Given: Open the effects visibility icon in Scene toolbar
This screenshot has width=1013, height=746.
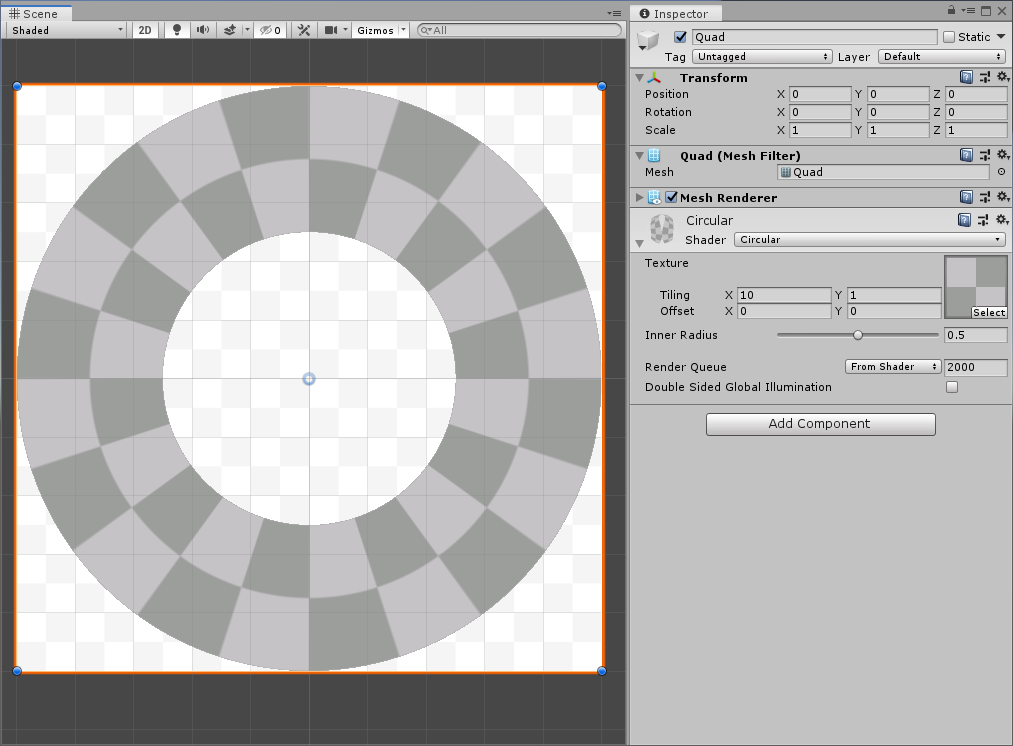Looking at the screenshot, I should click(x=231, y=30).
